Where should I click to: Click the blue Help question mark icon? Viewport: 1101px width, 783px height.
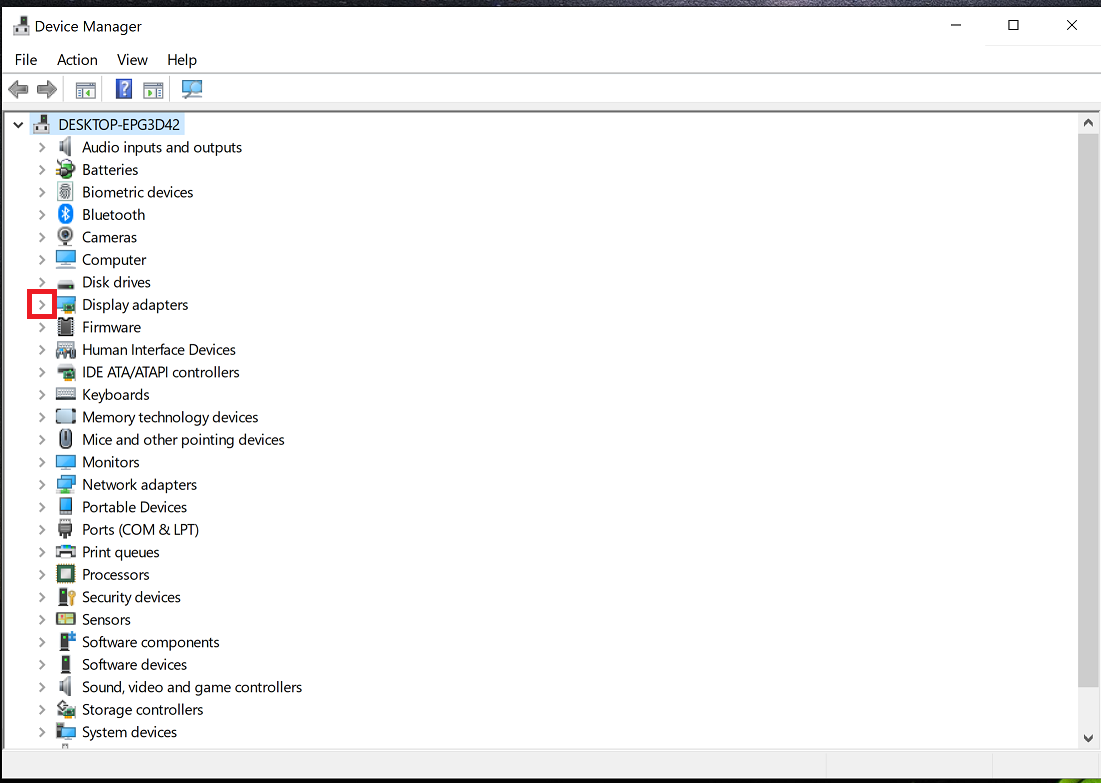click(x=124, y=90)
